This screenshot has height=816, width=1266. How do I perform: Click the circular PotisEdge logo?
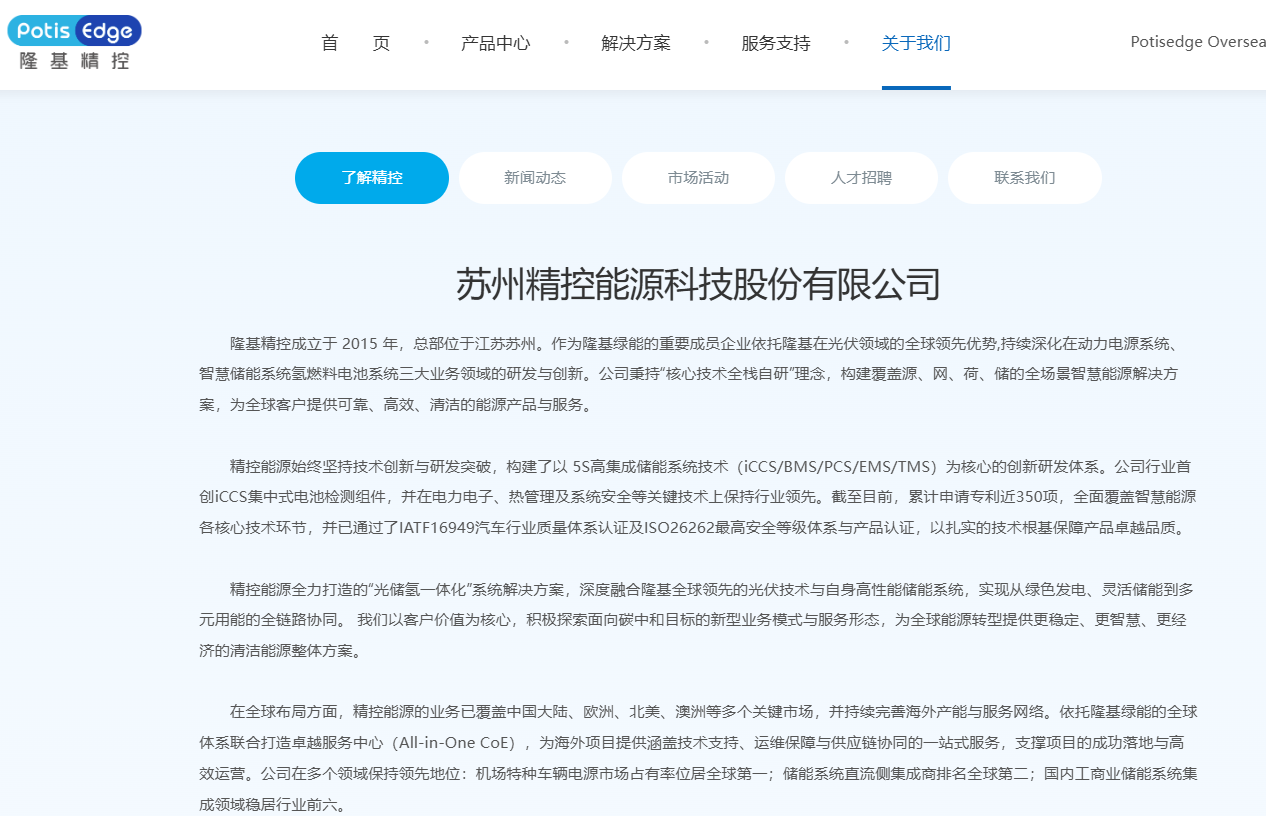coord(74,31)
